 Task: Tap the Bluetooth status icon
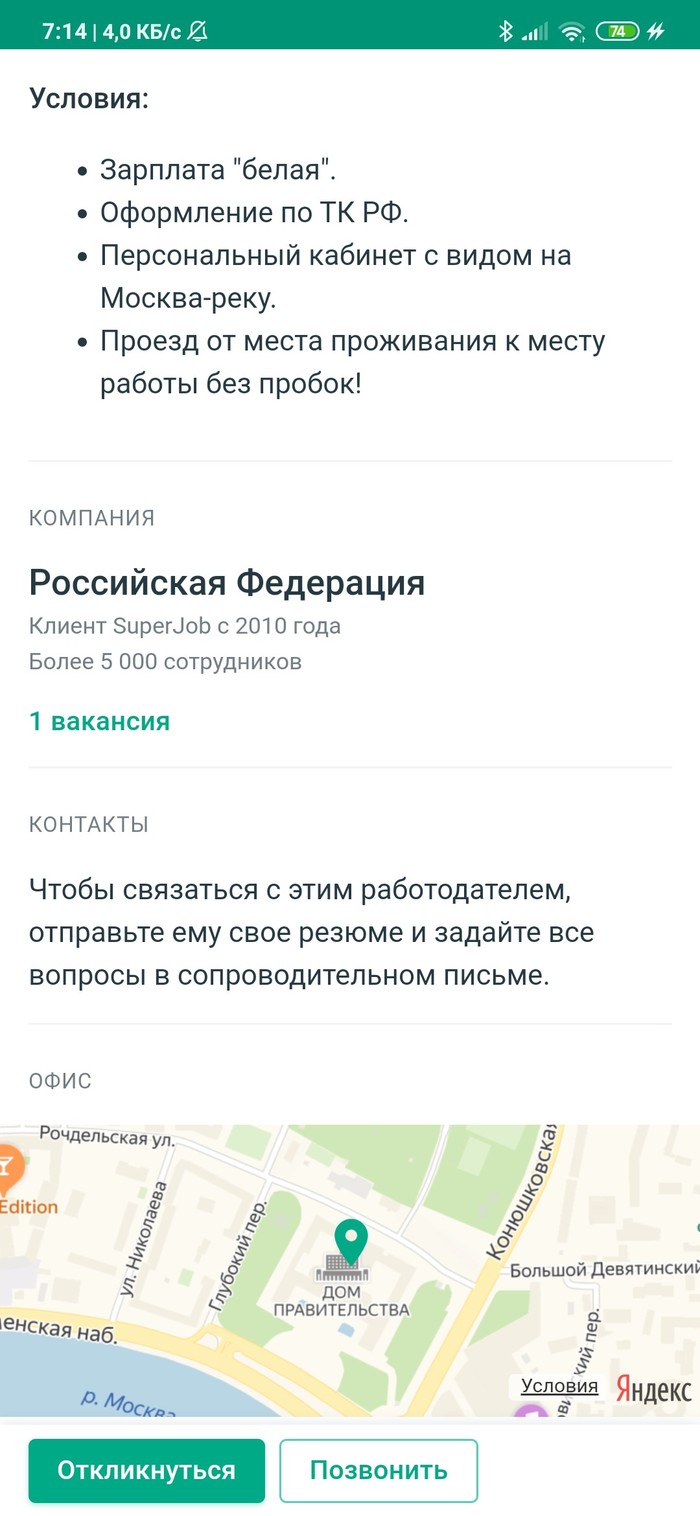coord(505,31)
